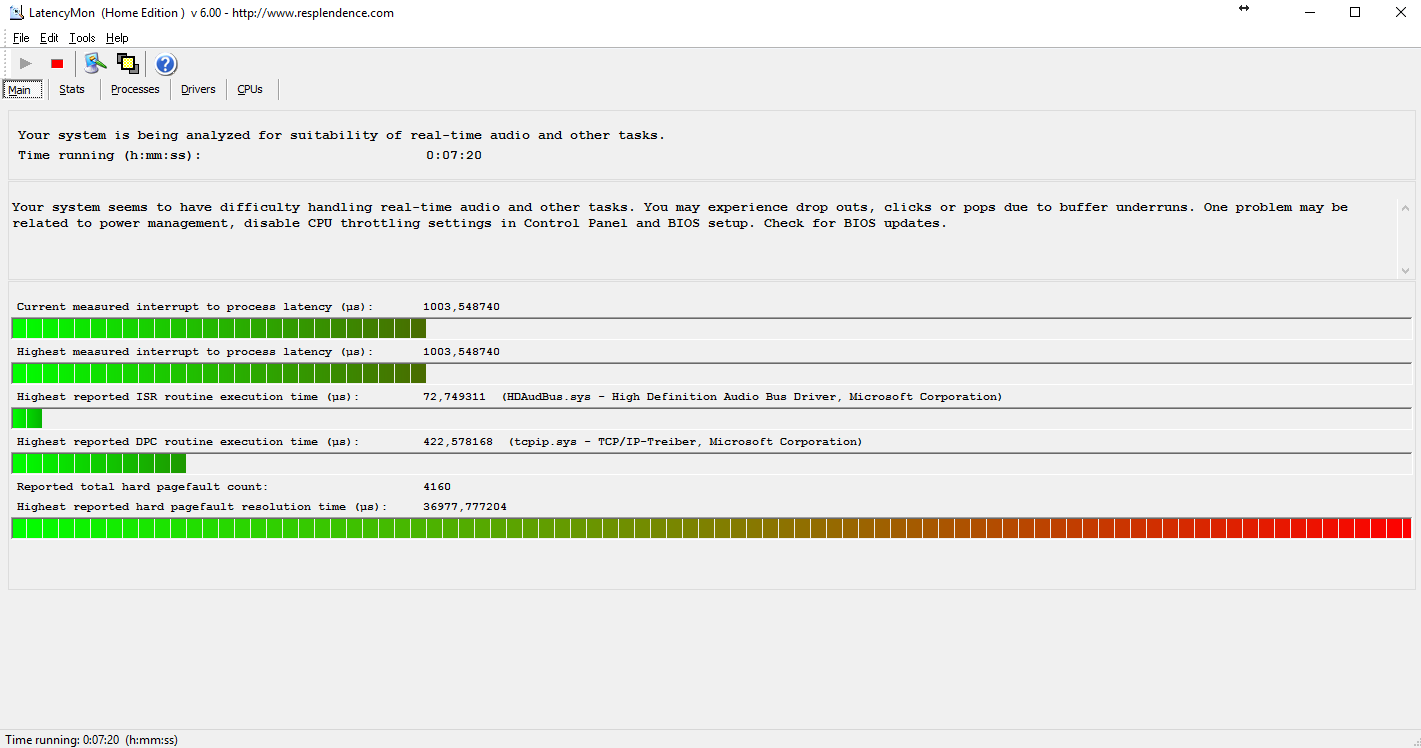Switch to the Stats tab
The width and height of the screenshot is (1421, 748).
coord(72,89)
